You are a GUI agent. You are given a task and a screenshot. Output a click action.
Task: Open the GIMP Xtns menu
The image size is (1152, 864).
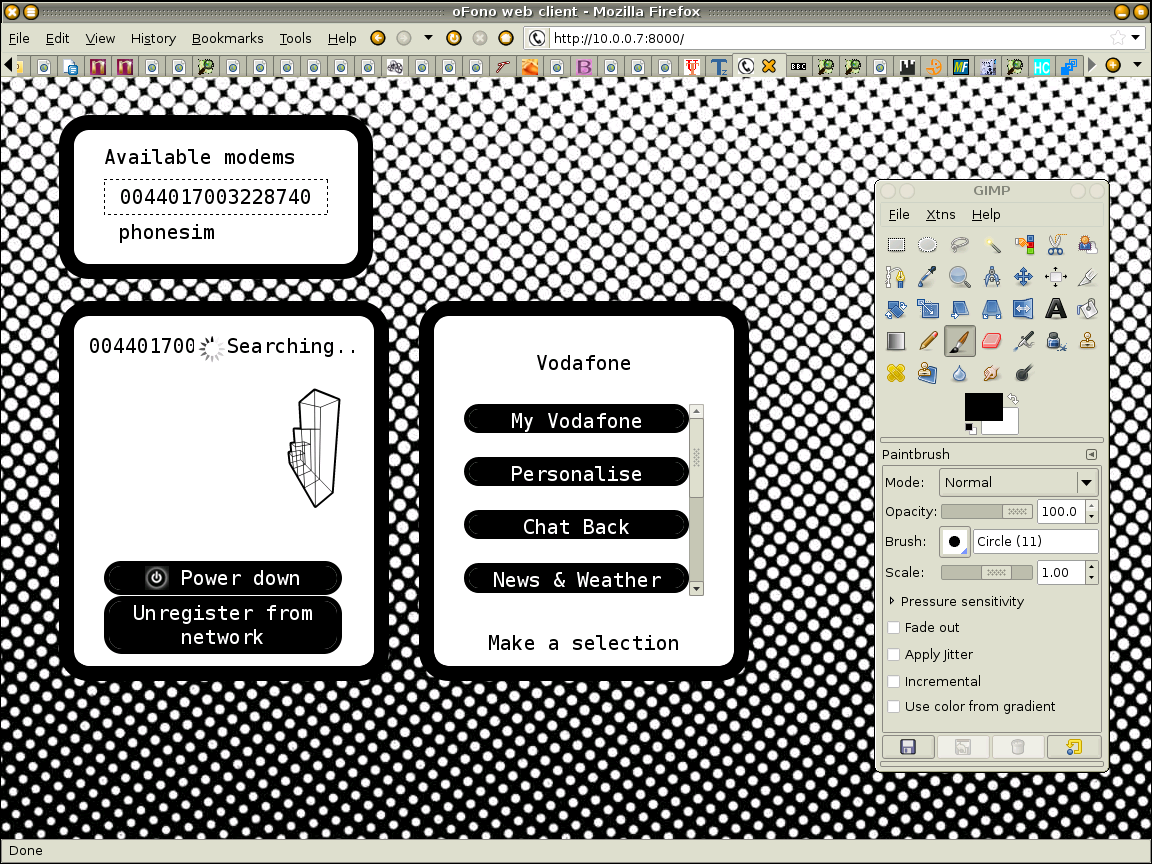pyautogui.click(x=940, y=215)
